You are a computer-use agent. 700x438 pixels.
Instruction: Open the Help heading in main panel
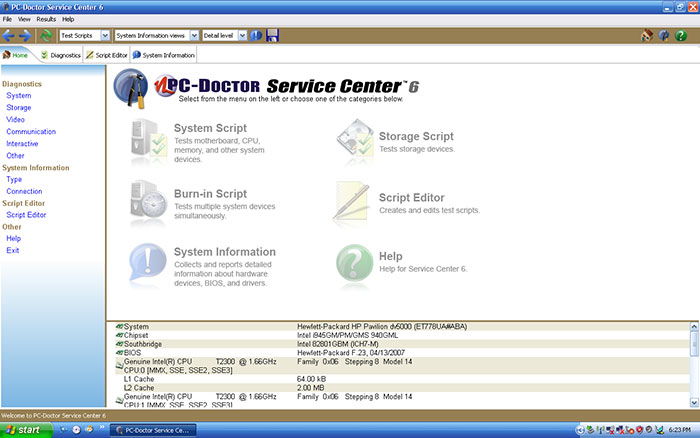pos(391,256)
